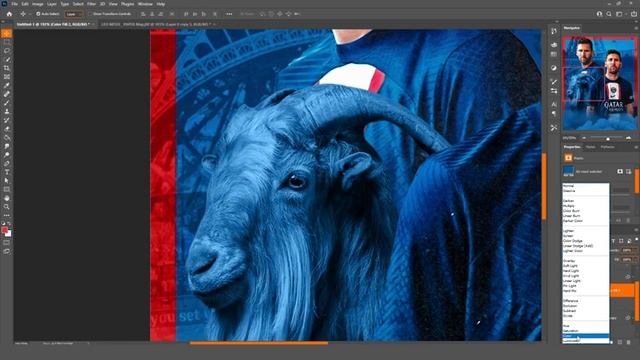The height and width of the screenshot is (360, 640).
Task: Select the Horizontal Type tool
Action: [7, 172]
